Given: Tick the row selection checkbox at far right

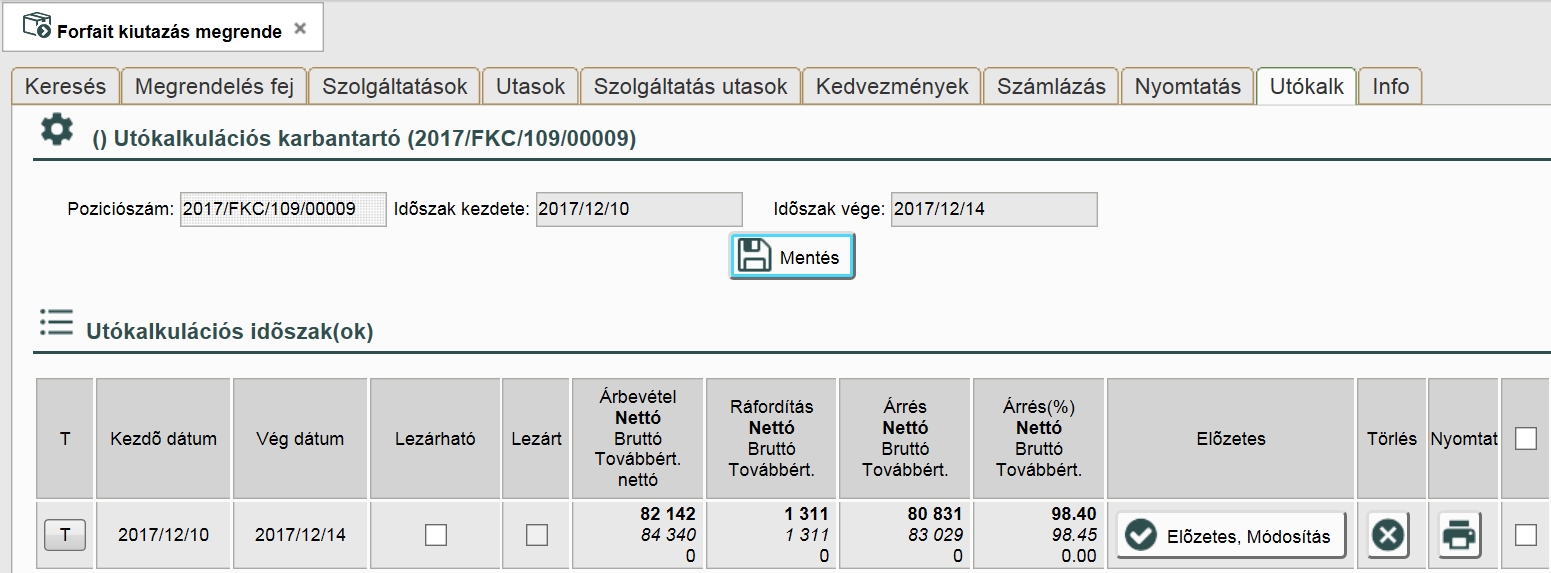Looking at the screenshot, I should click(1525, 535).
